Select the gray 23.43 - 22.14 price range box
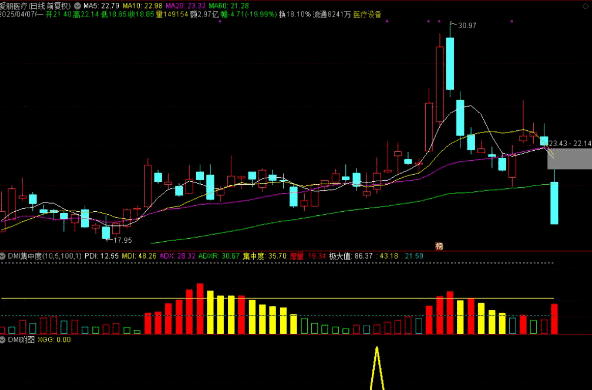The height and width of the screenshot is (390, 592). pos(569,158)
